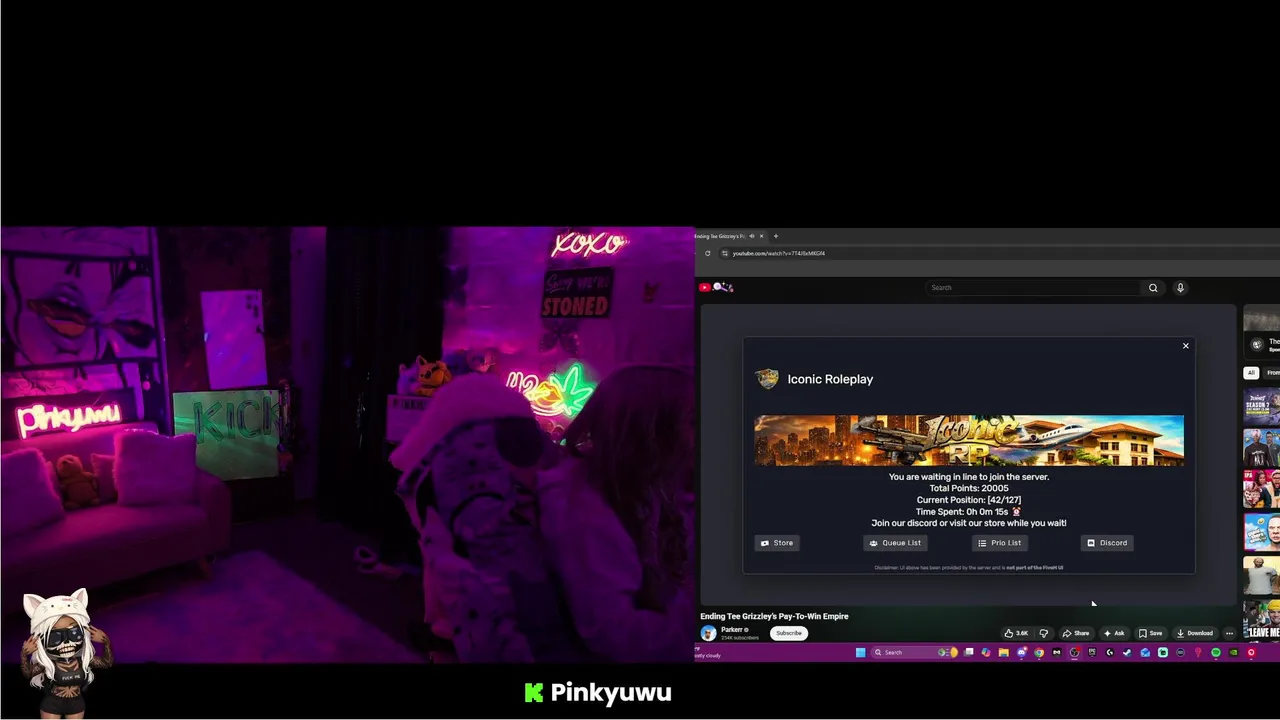
Task: Open Spotify from the taskbar
Action: [1216, 652]
